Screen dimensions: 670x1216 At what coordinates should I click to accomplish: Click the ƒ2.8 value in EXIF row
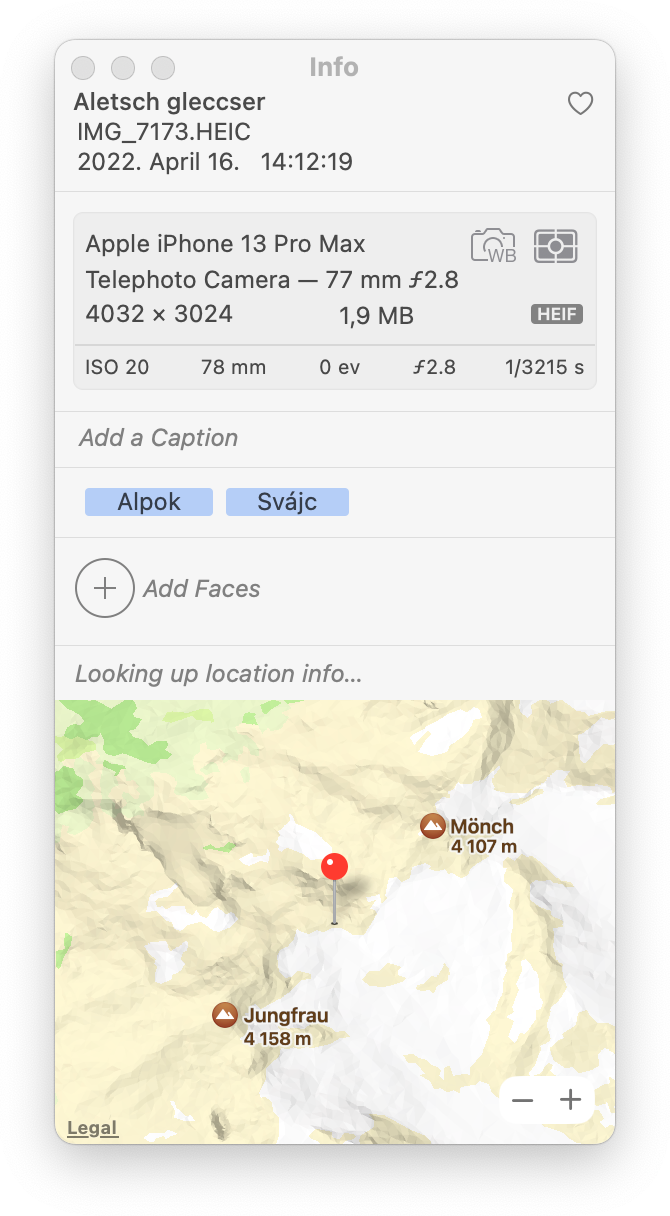[x=433, y=367]
